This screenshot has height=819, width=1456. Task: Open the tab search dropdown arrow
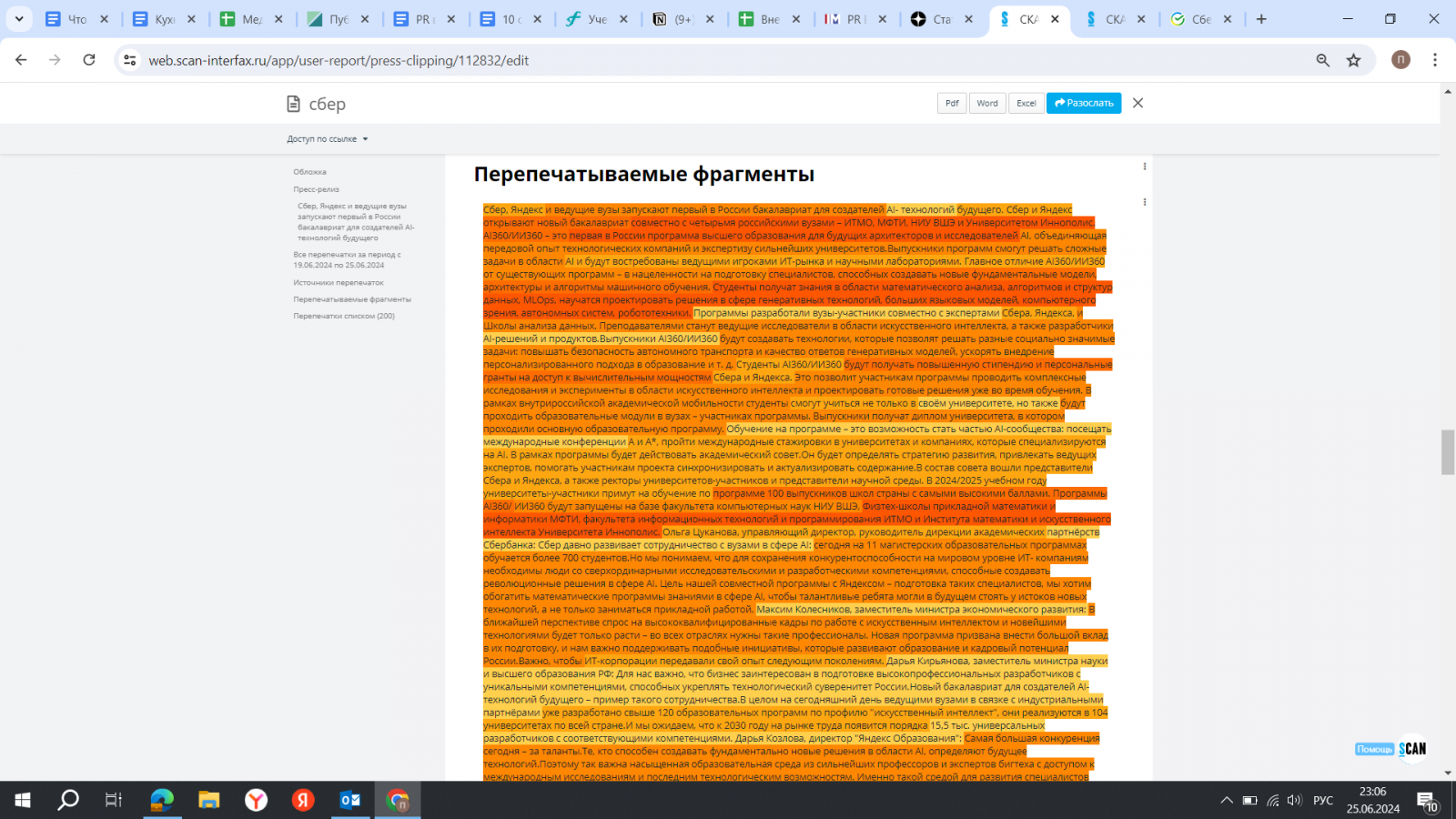point(19,19)
